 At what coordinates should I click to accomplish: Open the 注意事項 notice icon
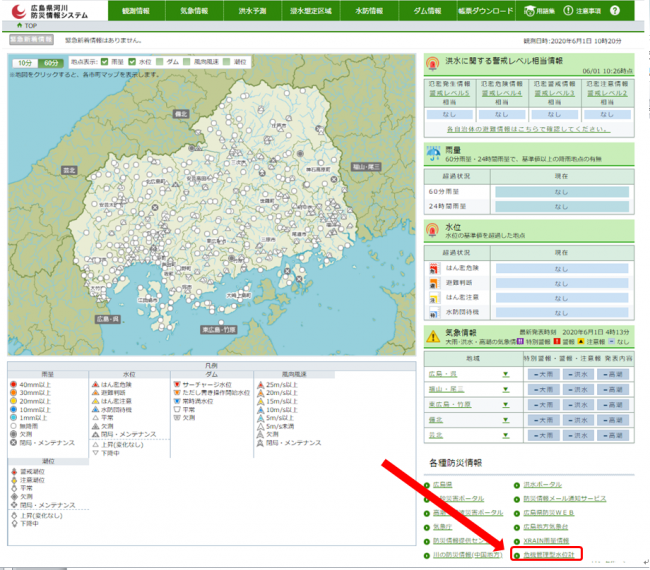568,11
